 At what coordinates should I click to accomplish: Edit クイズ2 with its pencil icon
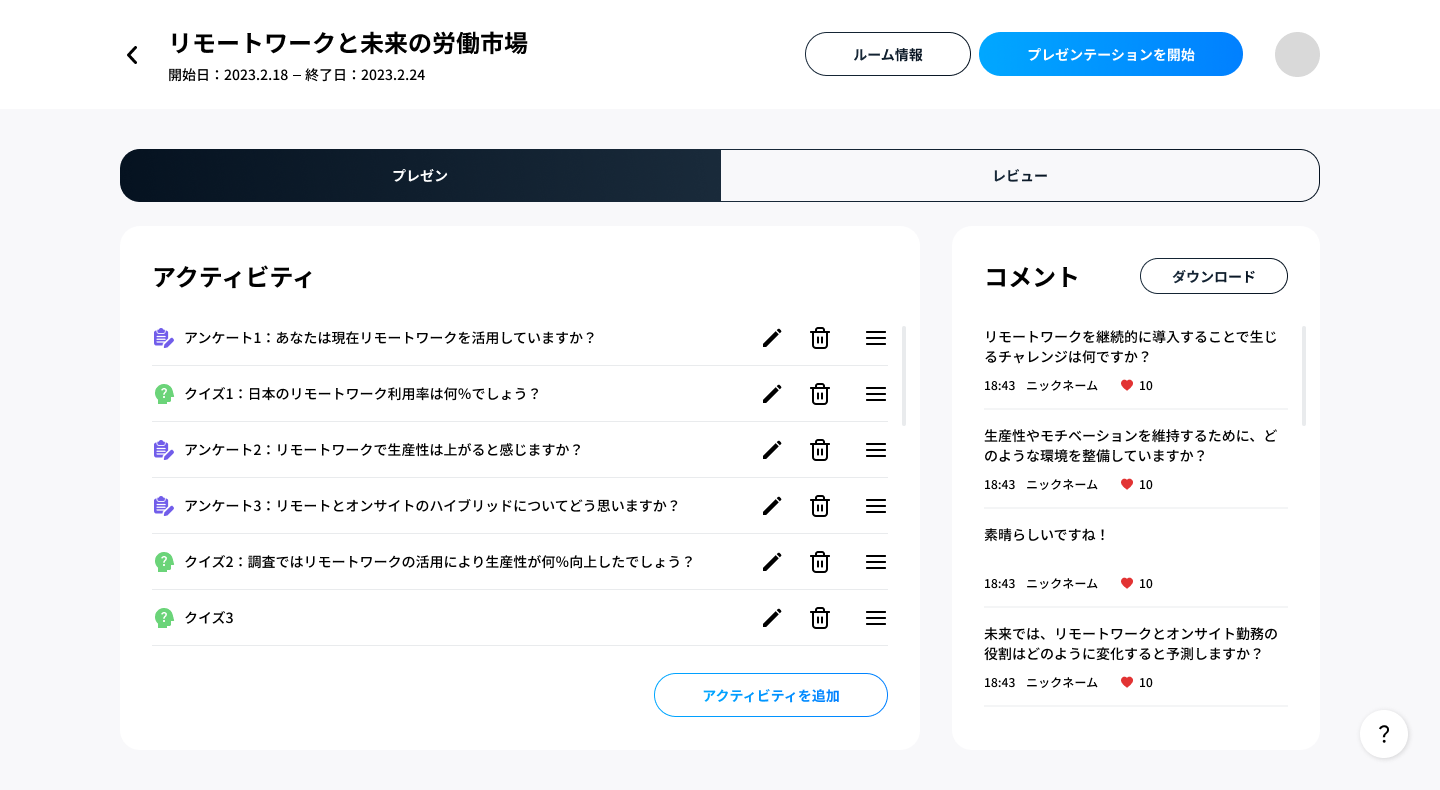(772, 562)
